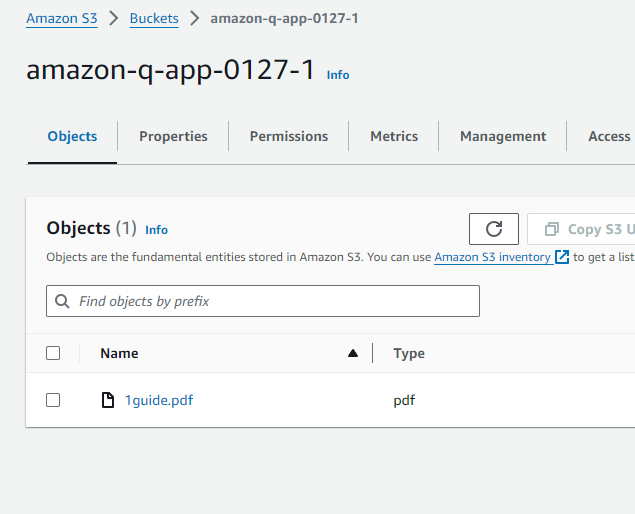Click the breadcrumb chevron after Buckets

194,18
